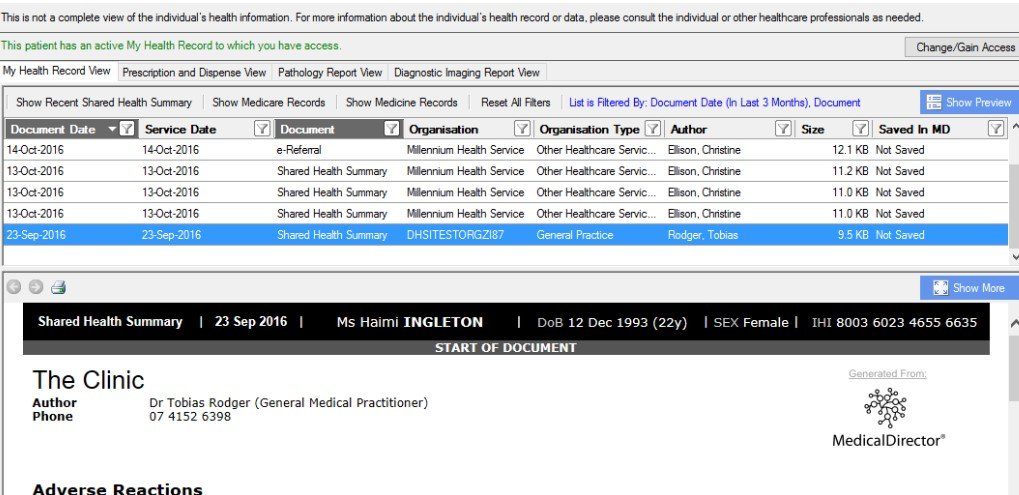Switch to Prescription and Dispense View tab
This screenshot has height=495, width=1019.
coord(194,73)
